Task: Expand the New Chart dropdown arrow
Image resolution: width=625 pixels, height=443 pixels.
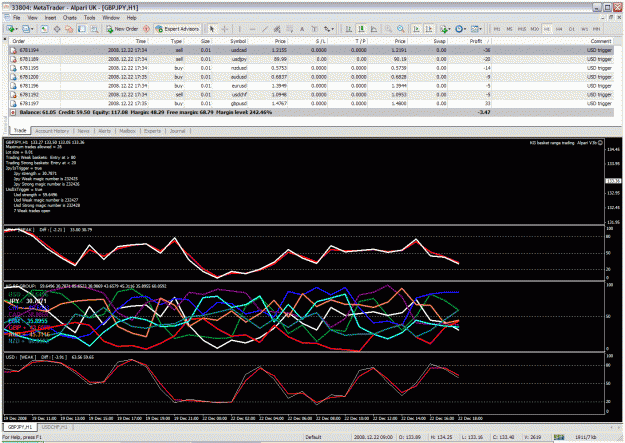Action: pos(17,29)
